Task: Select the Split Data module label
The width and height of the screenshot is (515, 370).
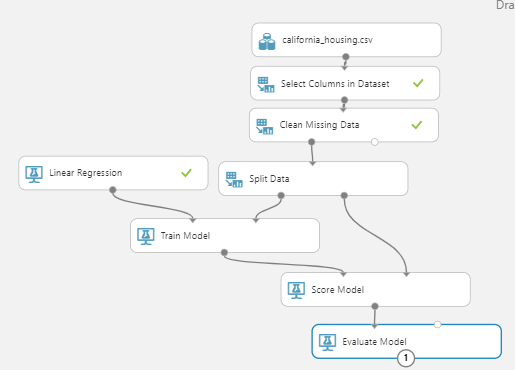Action: tap(269, 179)
